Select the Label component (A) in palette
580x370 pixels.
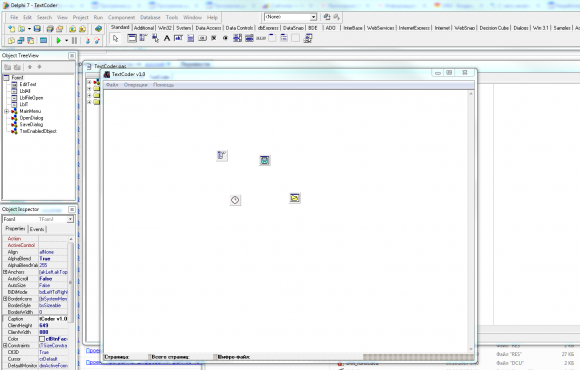(x=167, y=38)
